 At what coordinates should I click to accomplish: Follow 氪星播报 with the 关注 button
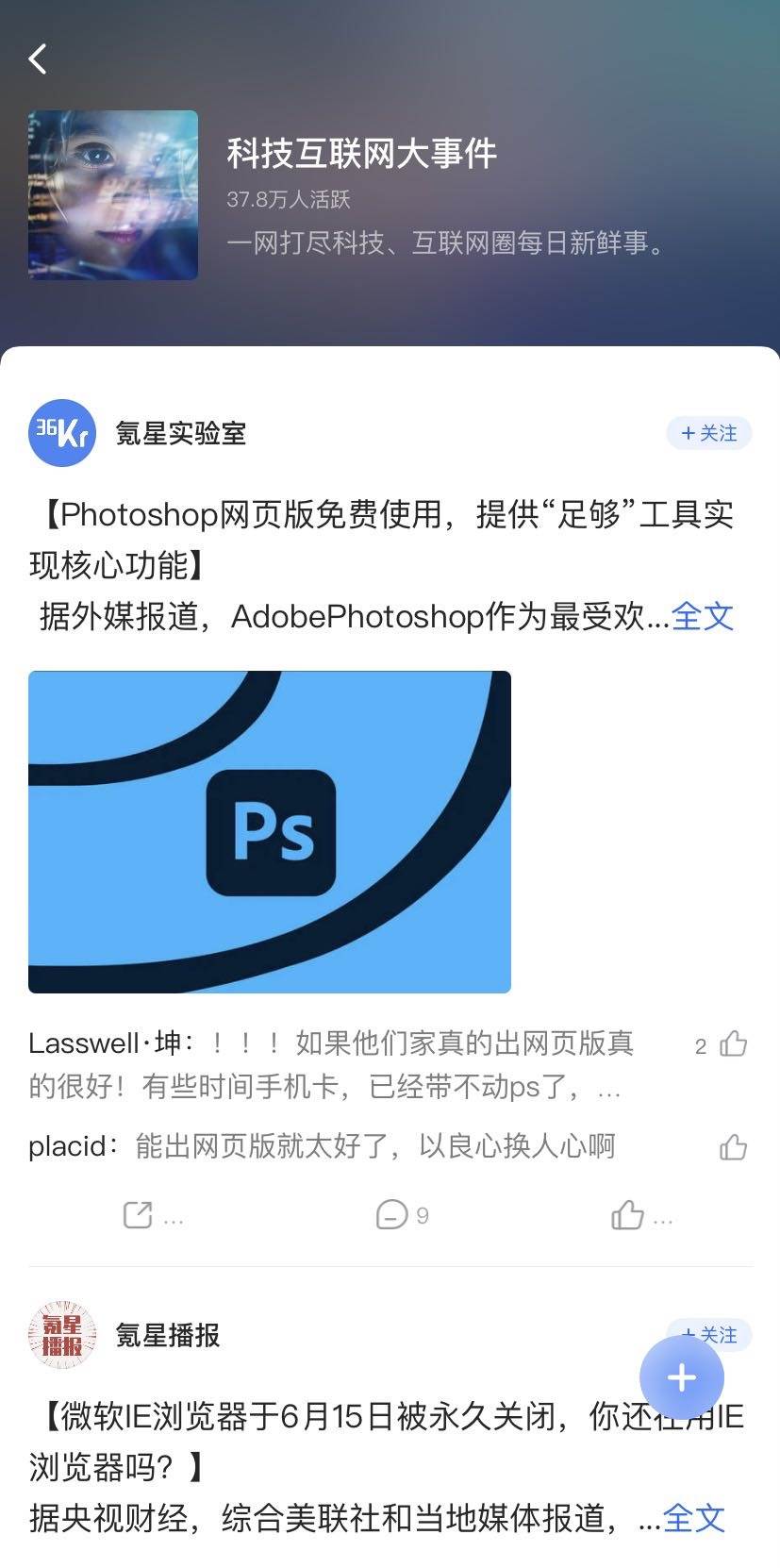point(708,1334)
